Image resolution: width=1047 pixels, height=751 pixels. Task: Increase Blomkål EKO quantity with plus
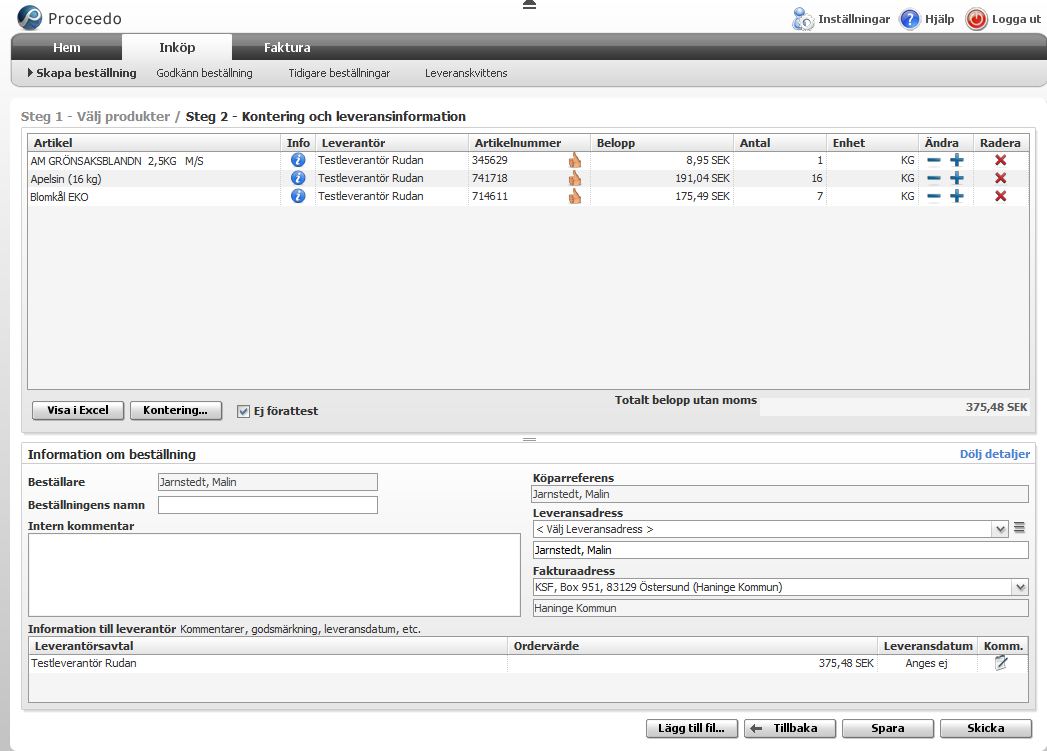[957, 196]
